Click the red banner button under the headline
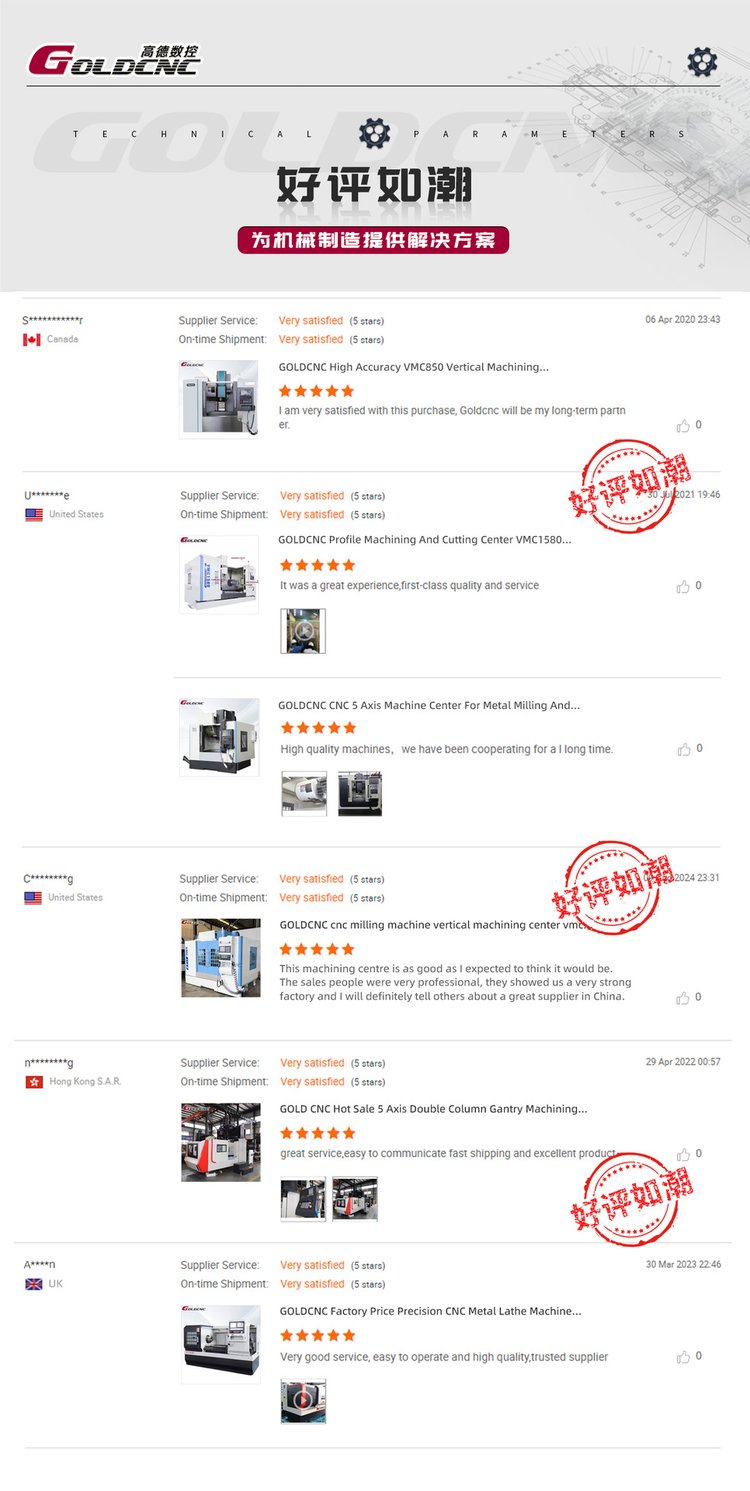 click(373, 240)
